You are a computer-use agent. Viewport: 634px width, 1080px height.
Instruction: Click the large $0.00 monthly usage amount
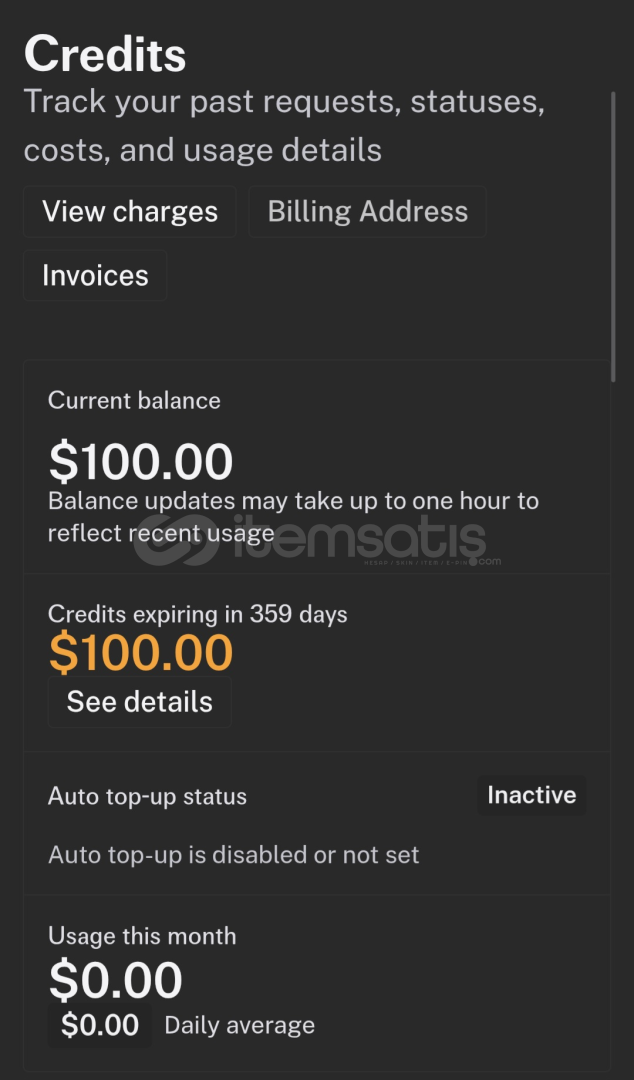(115, 980)
